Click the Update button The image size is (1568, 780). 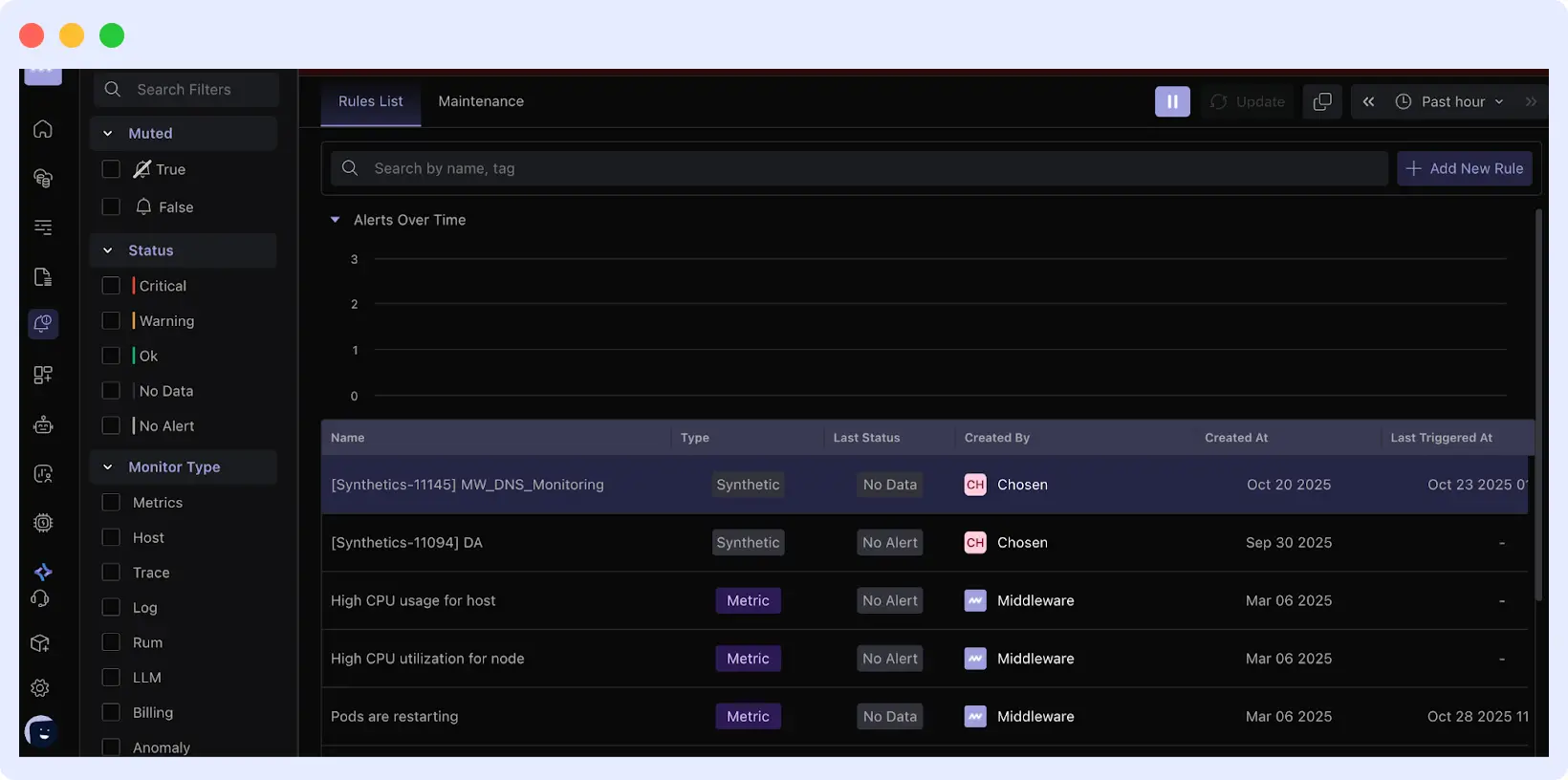pos(1248,101)
